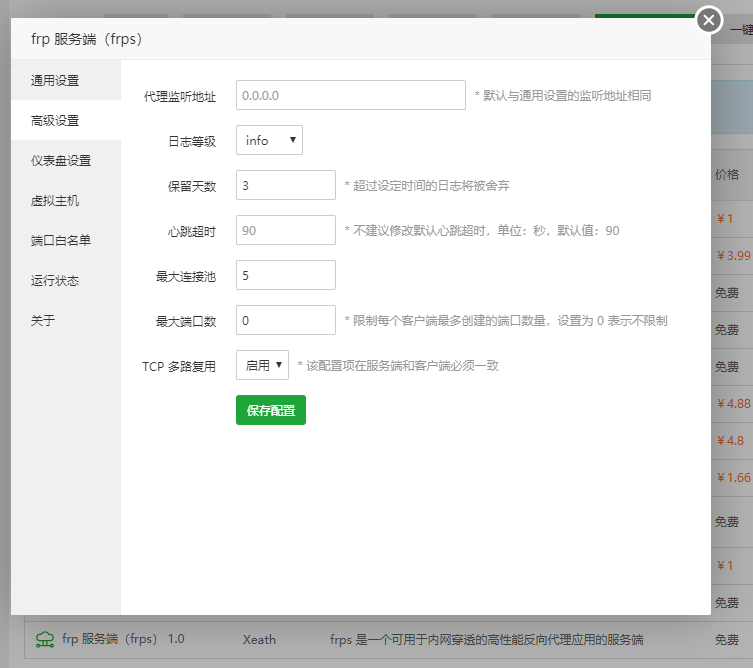Select the 高级设置 tab
Image resolution: width=753 pixels, height=668 pixels.
coord(66,120)
